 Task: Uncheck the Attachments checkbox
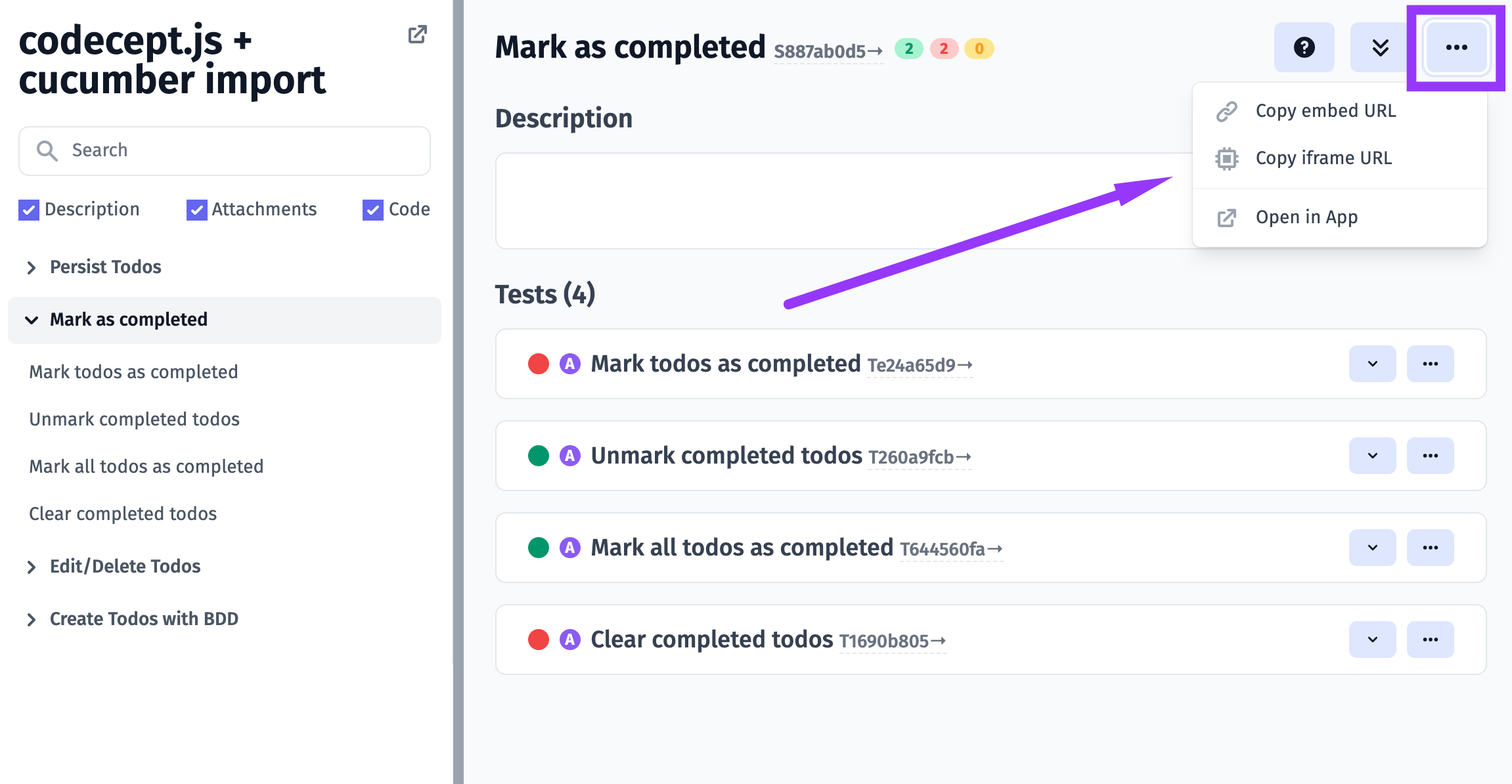[197, 210]
